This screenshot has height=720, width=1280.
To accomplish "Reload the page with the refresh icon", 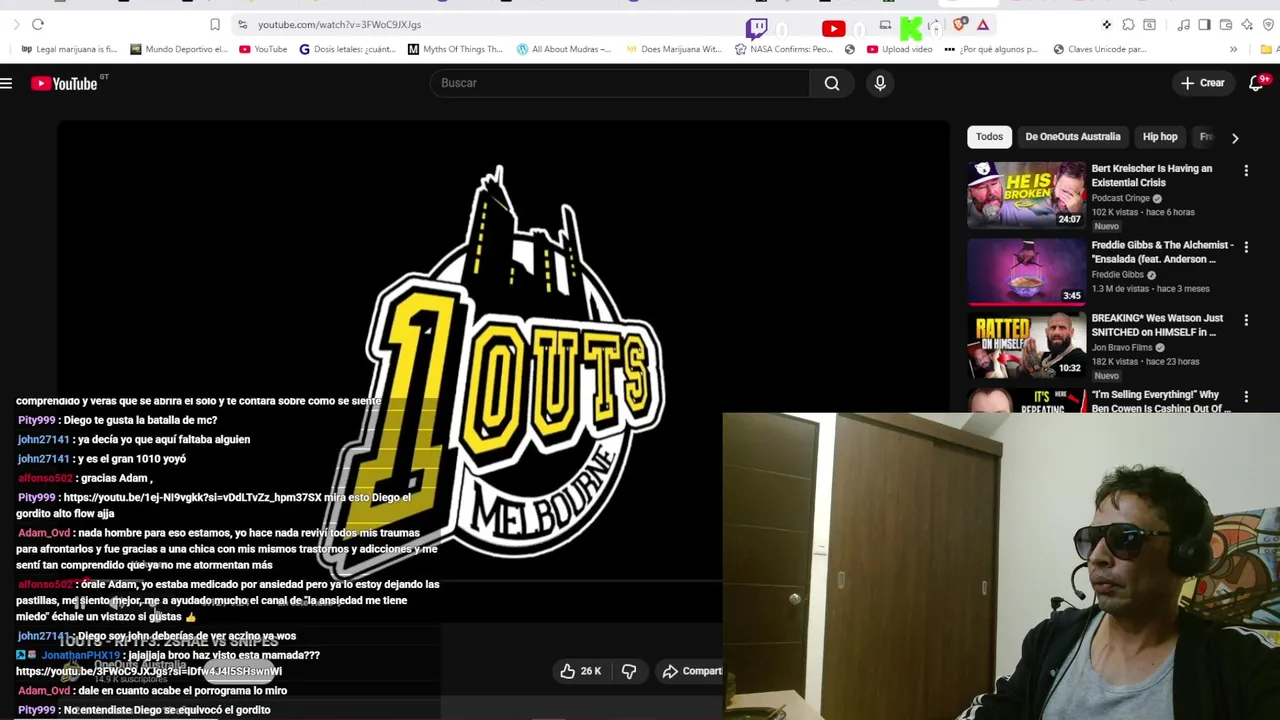I will pyautogui.click(x=38, y=24).
